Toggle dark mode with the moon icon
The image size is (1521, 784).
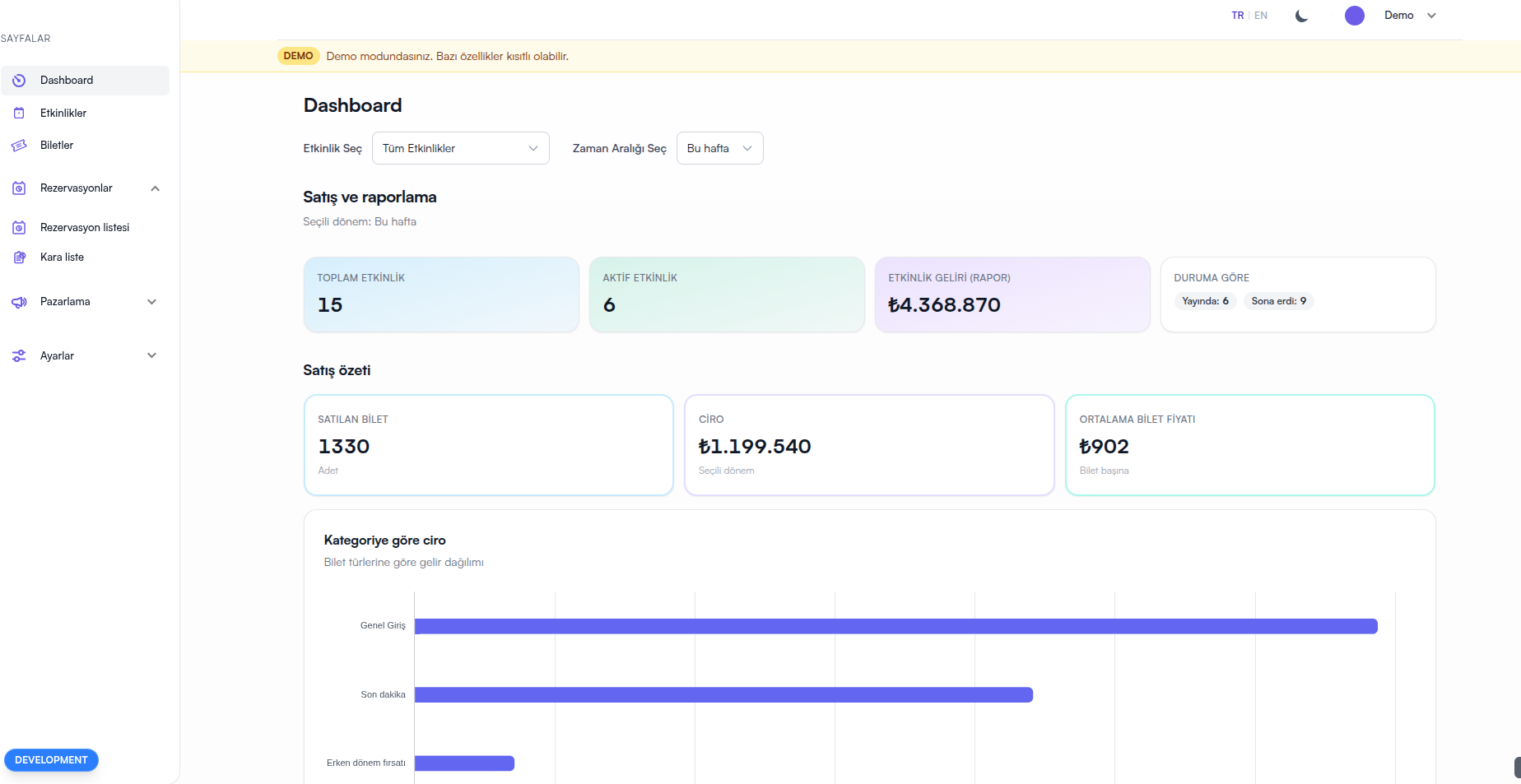tap(1301, 16)
